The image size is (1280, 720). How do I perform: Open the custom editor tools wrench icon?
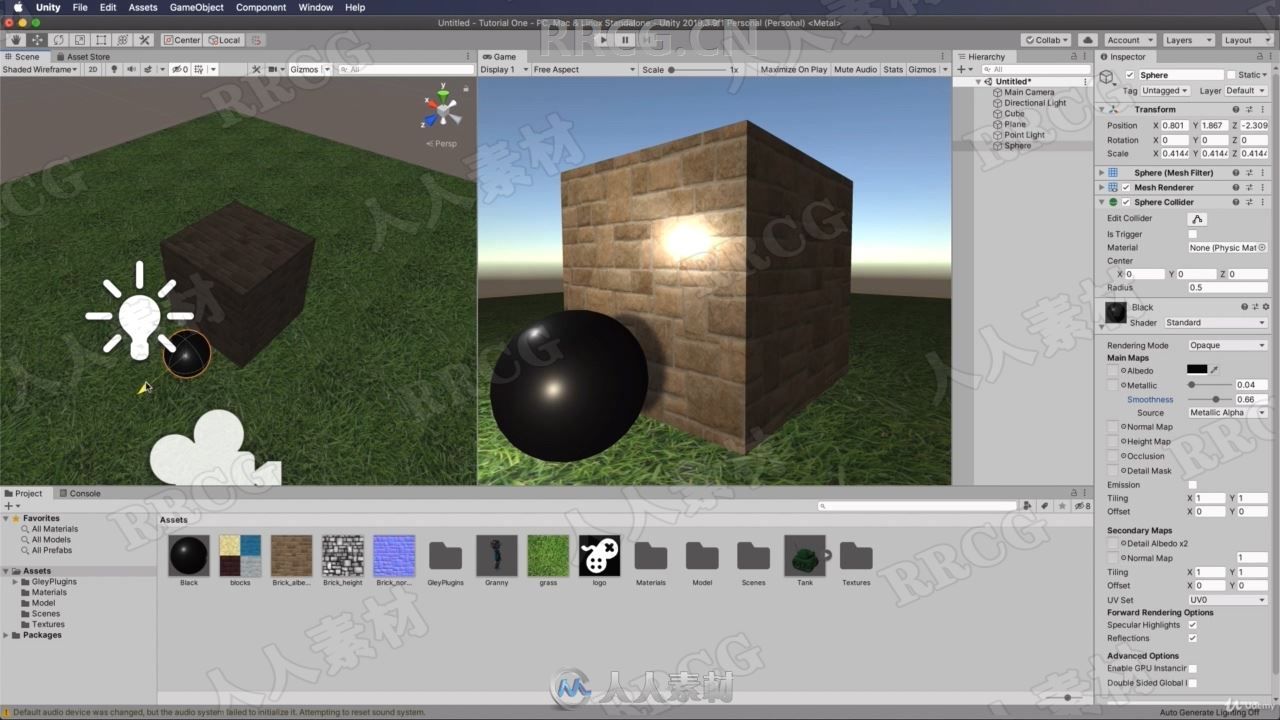144,40
